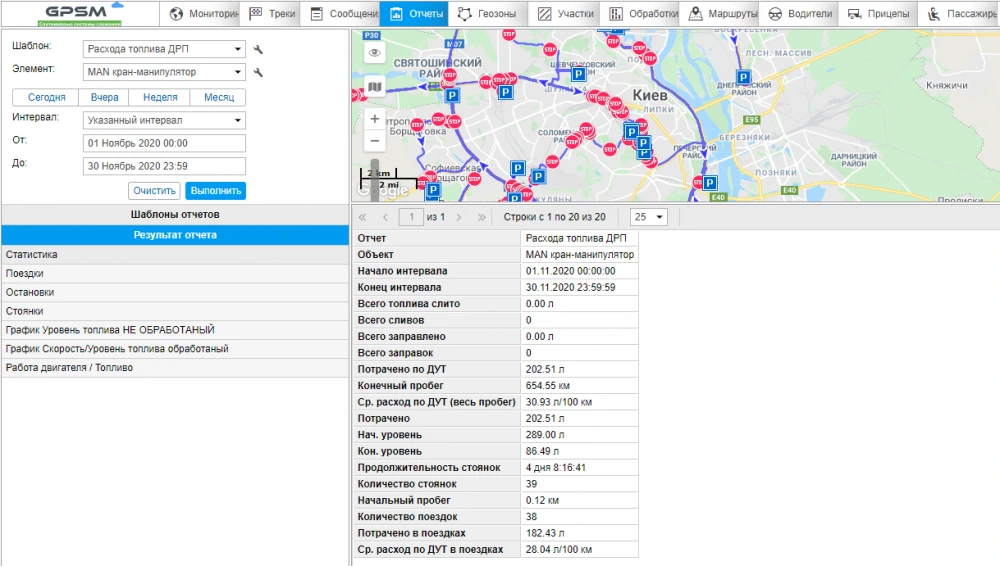Image resolution: width=1000 pixels, height=567 pixels.
Task: Switch to the Мониторинг tab
Action: (203, 14)
